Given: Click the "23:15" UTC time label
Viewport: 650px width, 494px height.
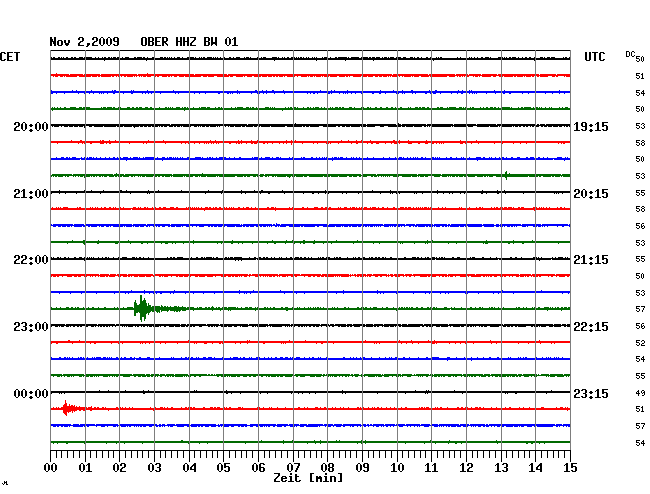Looking at the screenshot, I should click(x=591, y=394).
